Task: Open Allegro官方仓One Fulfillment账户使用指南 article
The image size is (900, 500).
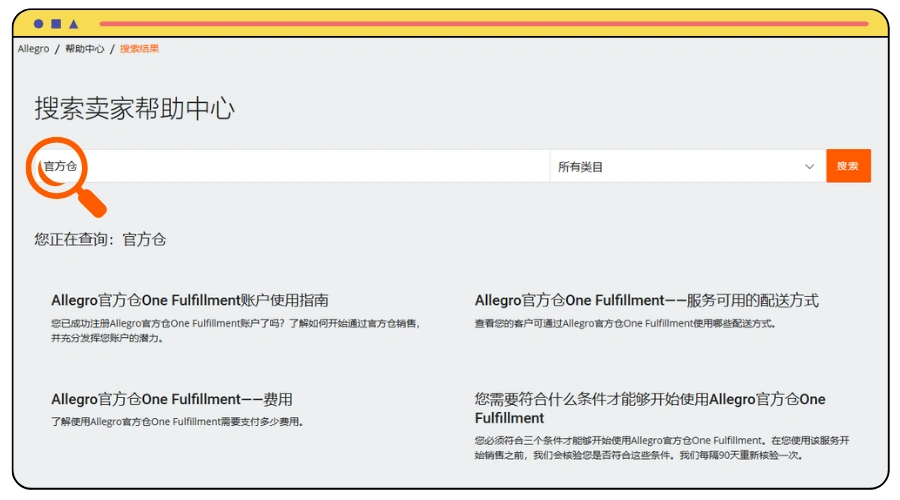Action: (190, 300)
